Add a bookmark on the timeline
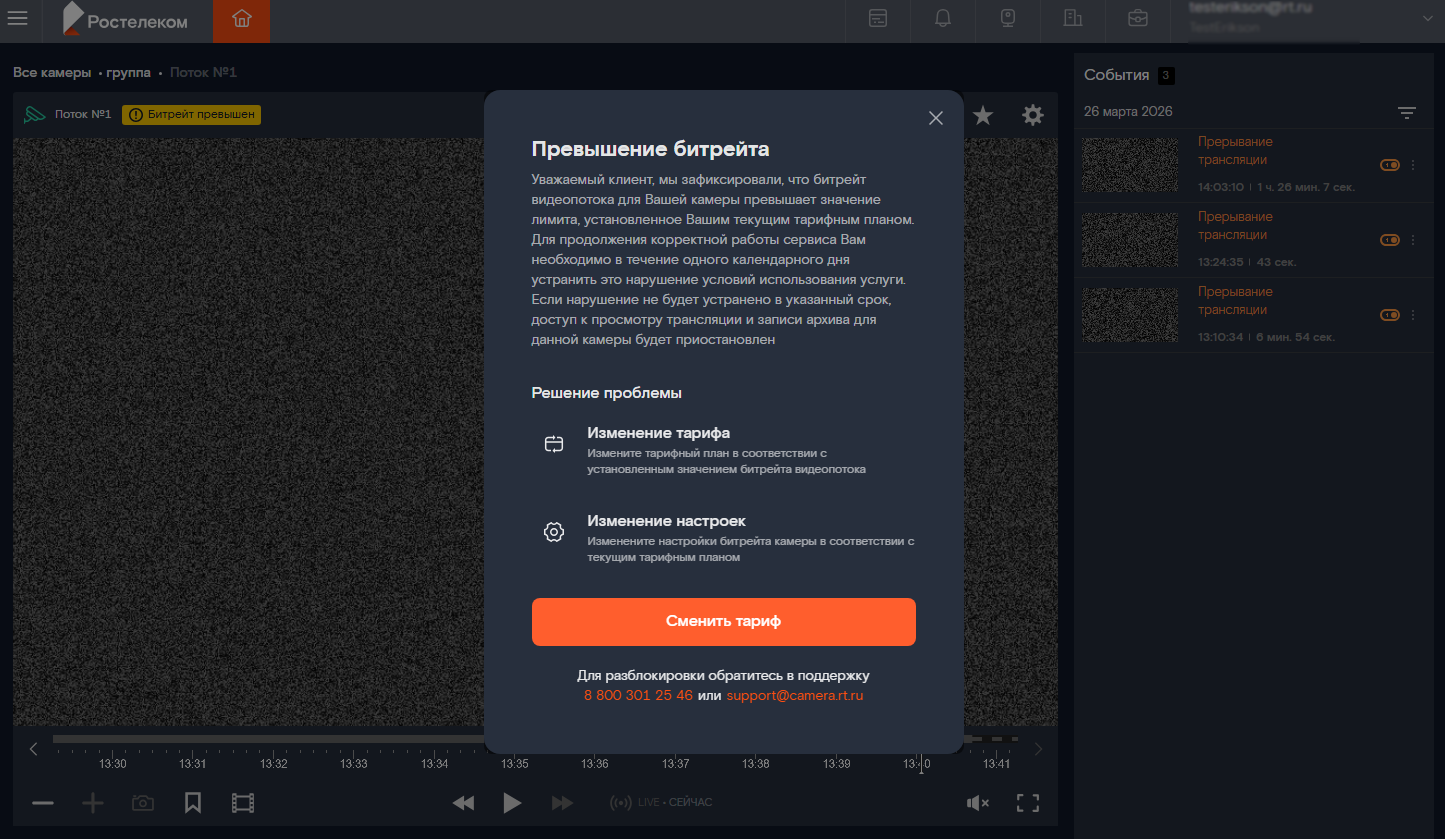The width and height of the screenshot is (1445, 839). 193,803
